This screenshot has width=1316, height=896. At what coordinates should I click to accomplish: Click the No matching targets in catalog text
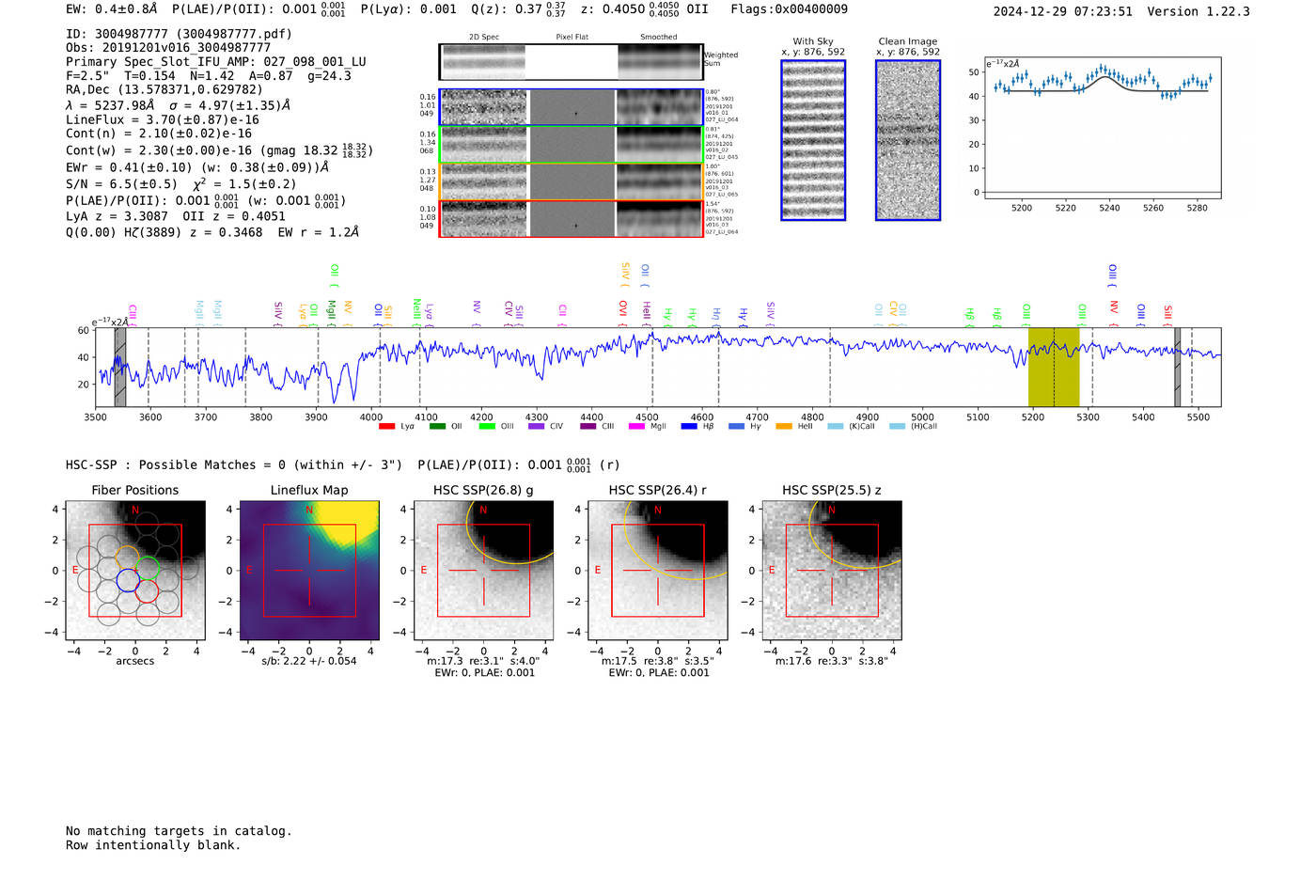179,831
